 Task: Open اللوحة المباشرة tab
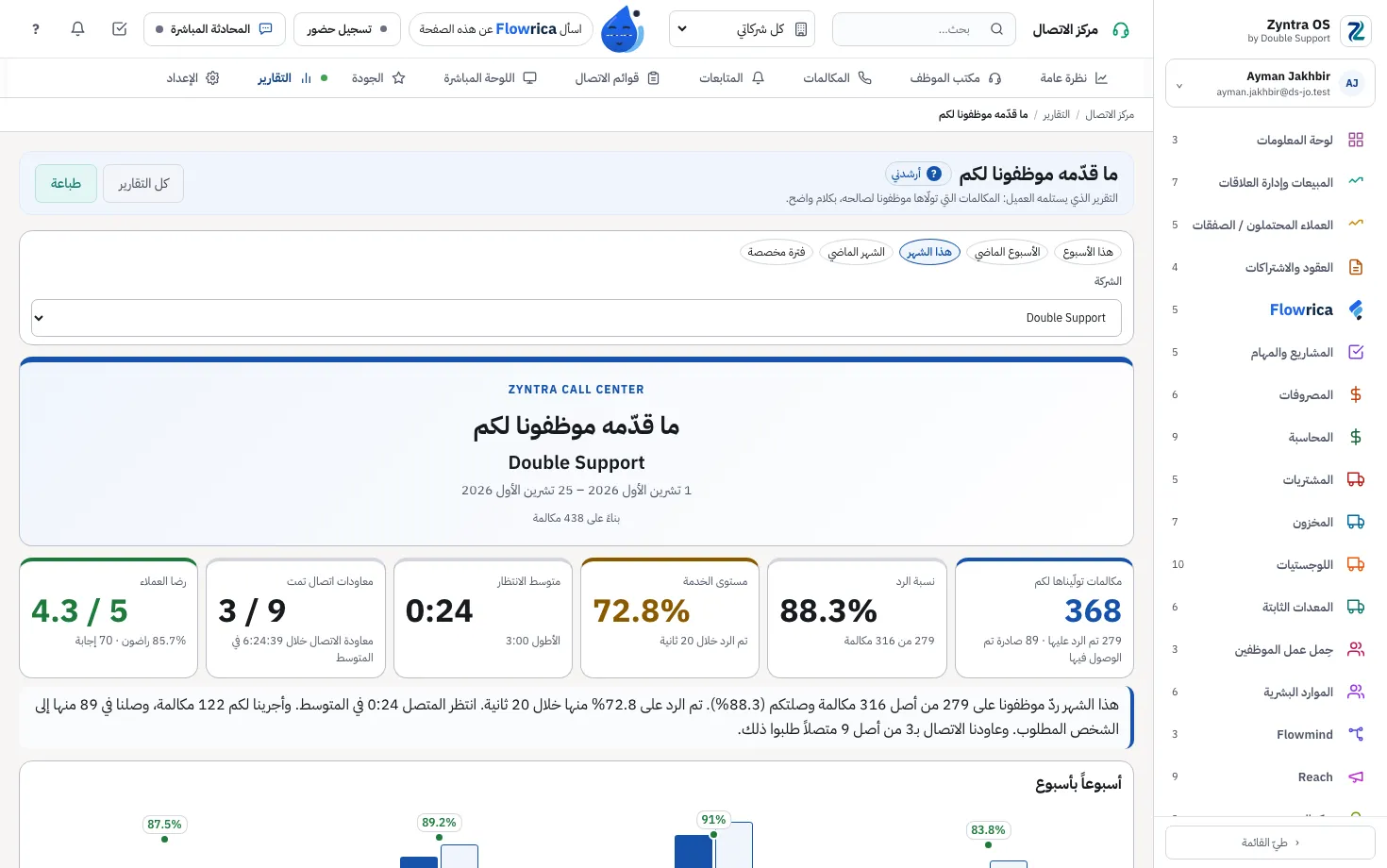coord(490,78)
